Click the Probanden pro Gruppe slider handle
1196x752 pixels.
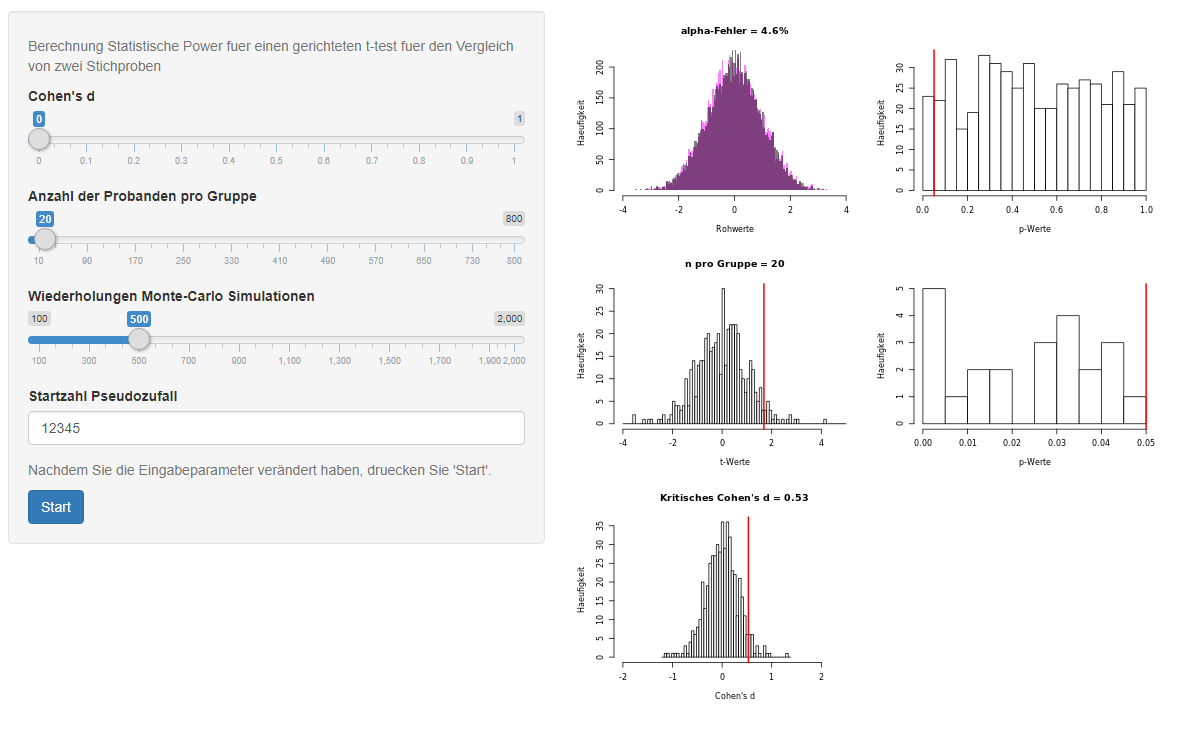click(x=45, y=239)
